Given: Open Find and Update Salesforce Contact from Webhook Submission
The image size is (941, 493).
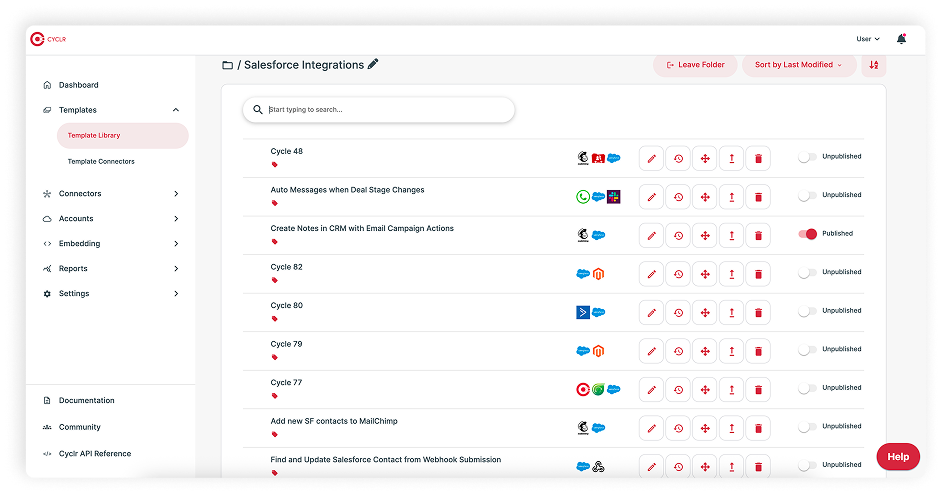Looking at the screenshot, I should [x=385, y=460].
